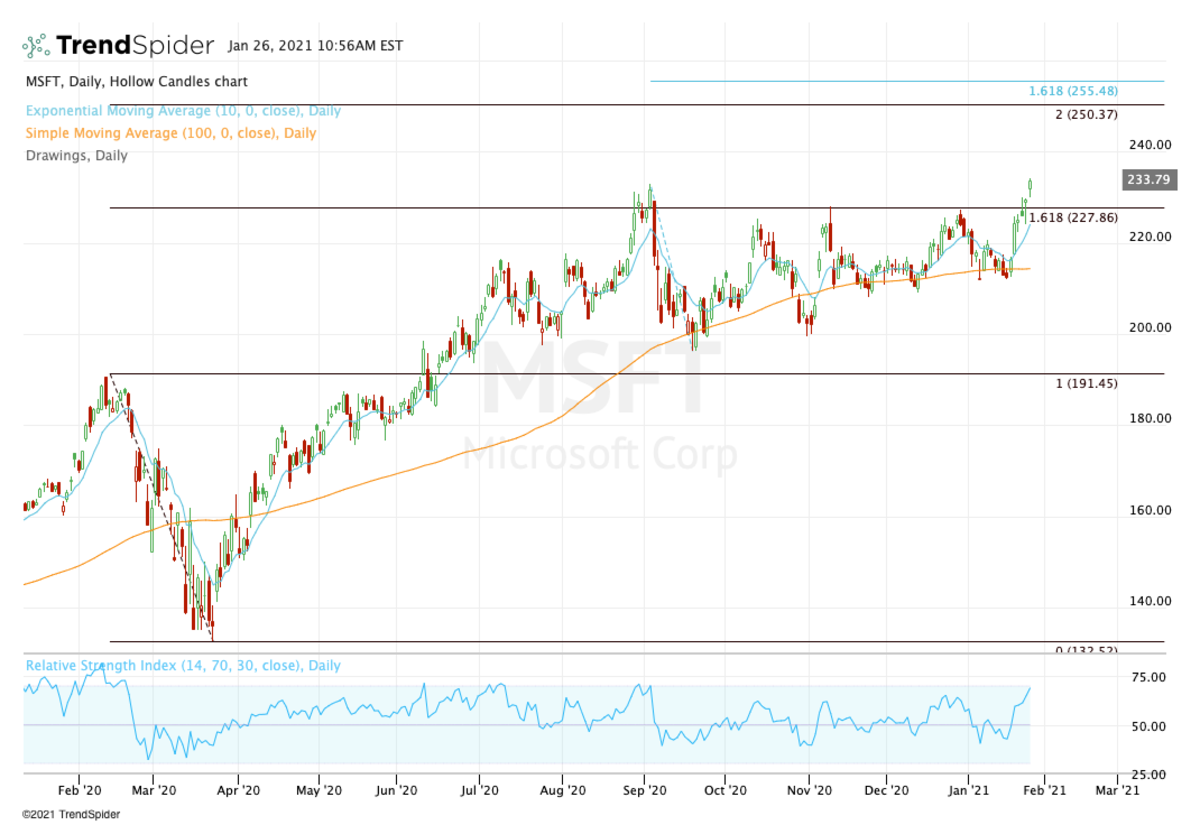Viewport: 1200px width, 825px height.
Task: Click the Mar '20 date axis label
Action: [152, 790]
